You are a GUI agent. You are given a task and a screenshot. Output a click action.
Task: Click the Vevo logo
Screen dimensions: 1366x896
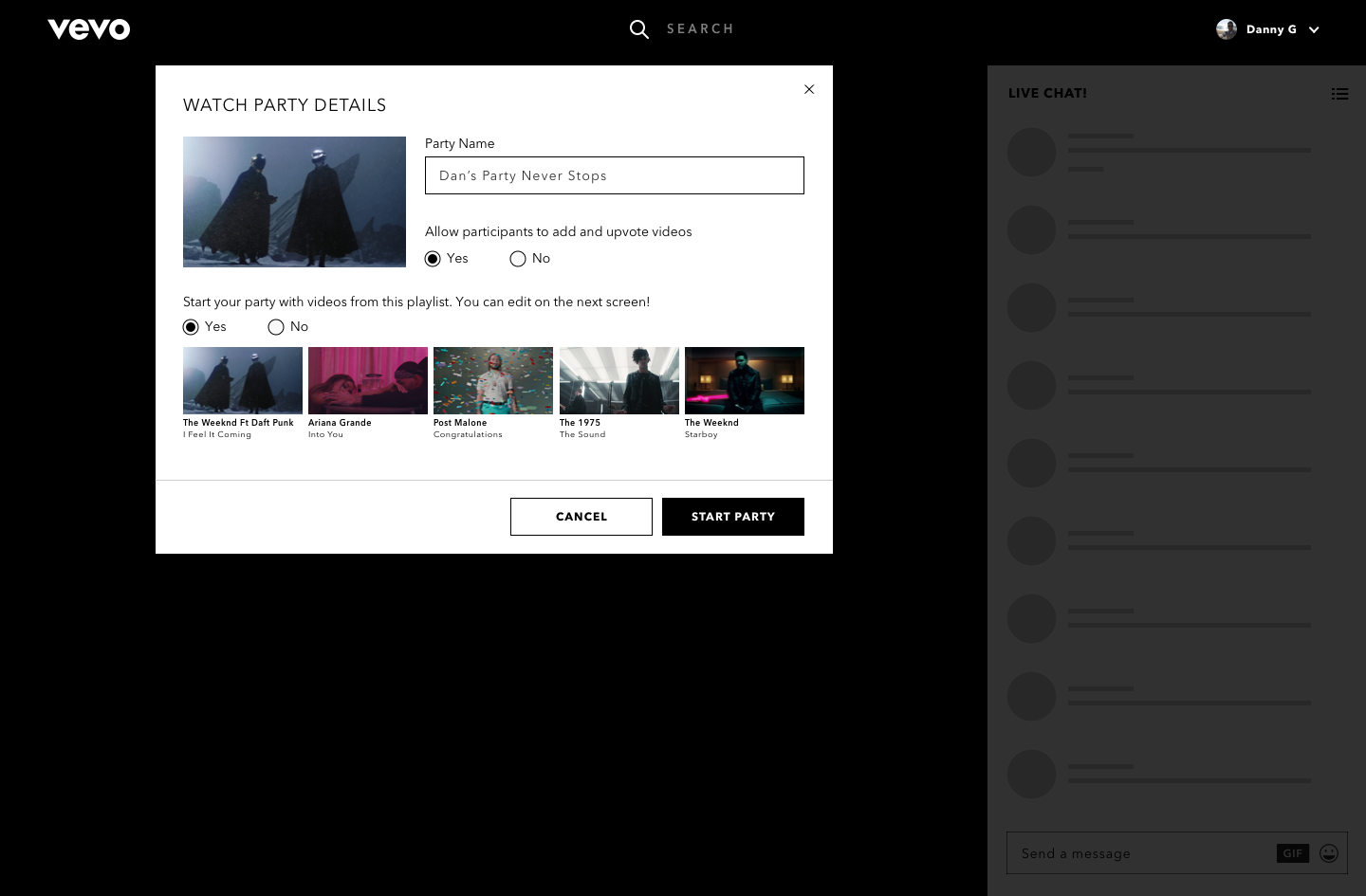pyautogui.click(x=88, y=28)
